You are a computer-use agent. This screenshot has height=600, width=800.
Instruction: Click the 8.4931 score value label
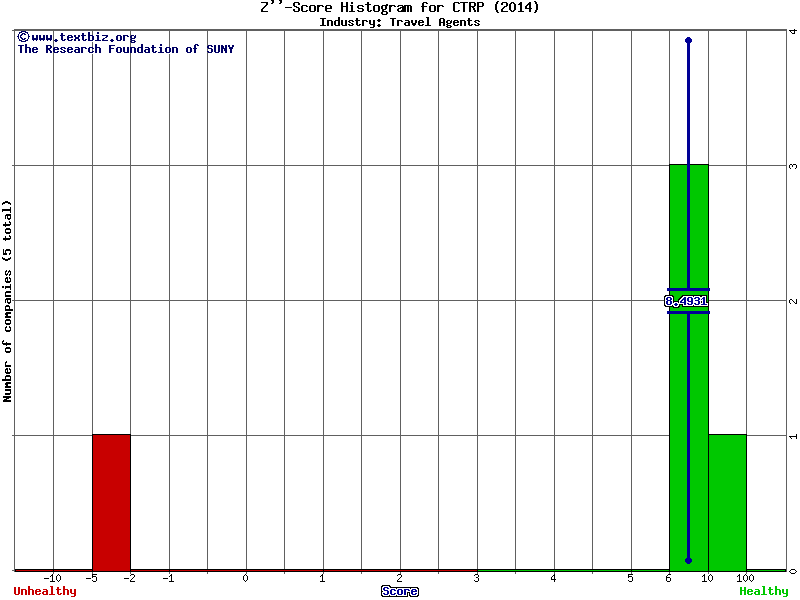click(687, 301)
